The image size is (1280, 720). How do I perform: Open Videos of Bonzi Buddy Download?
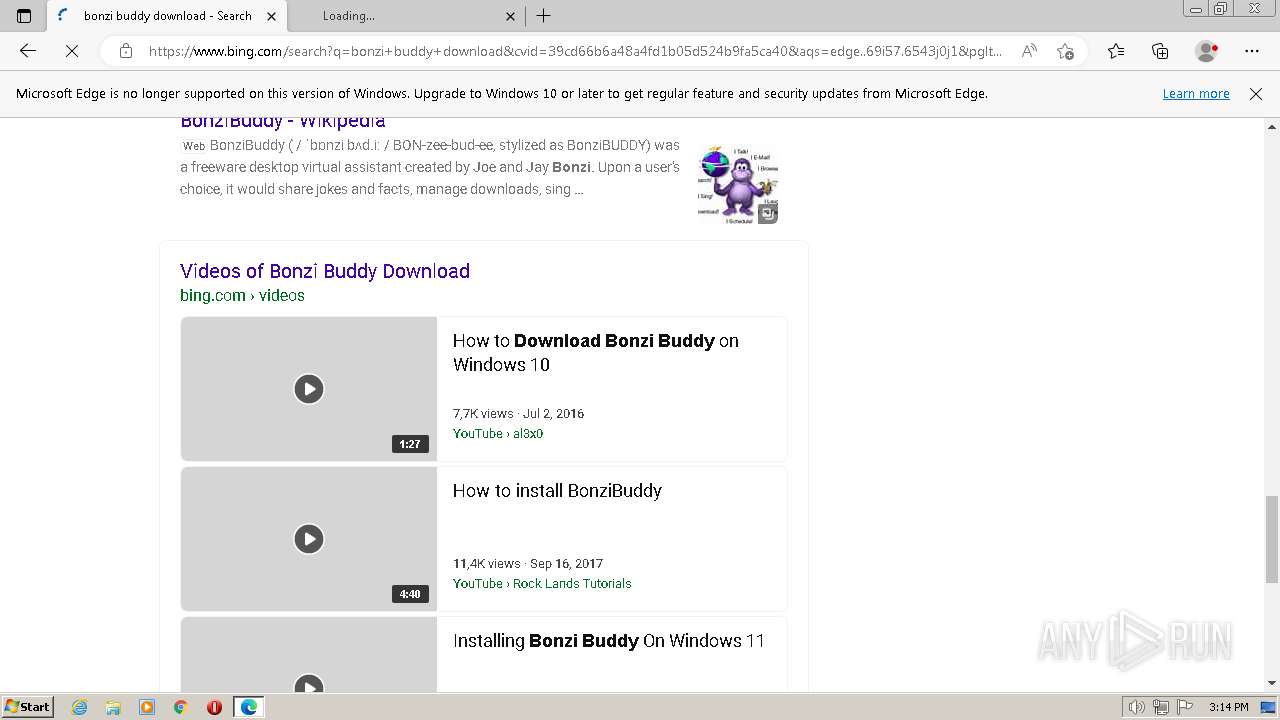pyautogui.click(x=325, y=271)
